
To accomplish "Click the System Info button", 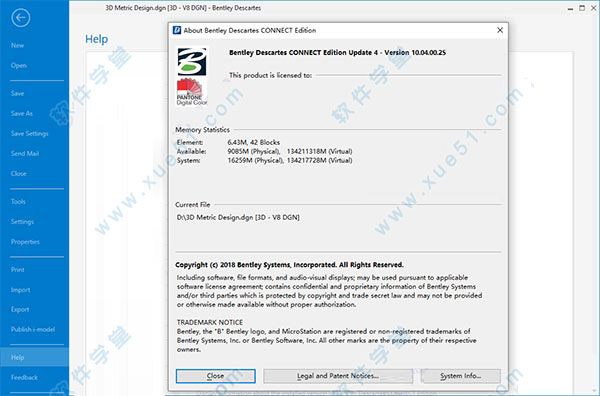I will [461, 376].
